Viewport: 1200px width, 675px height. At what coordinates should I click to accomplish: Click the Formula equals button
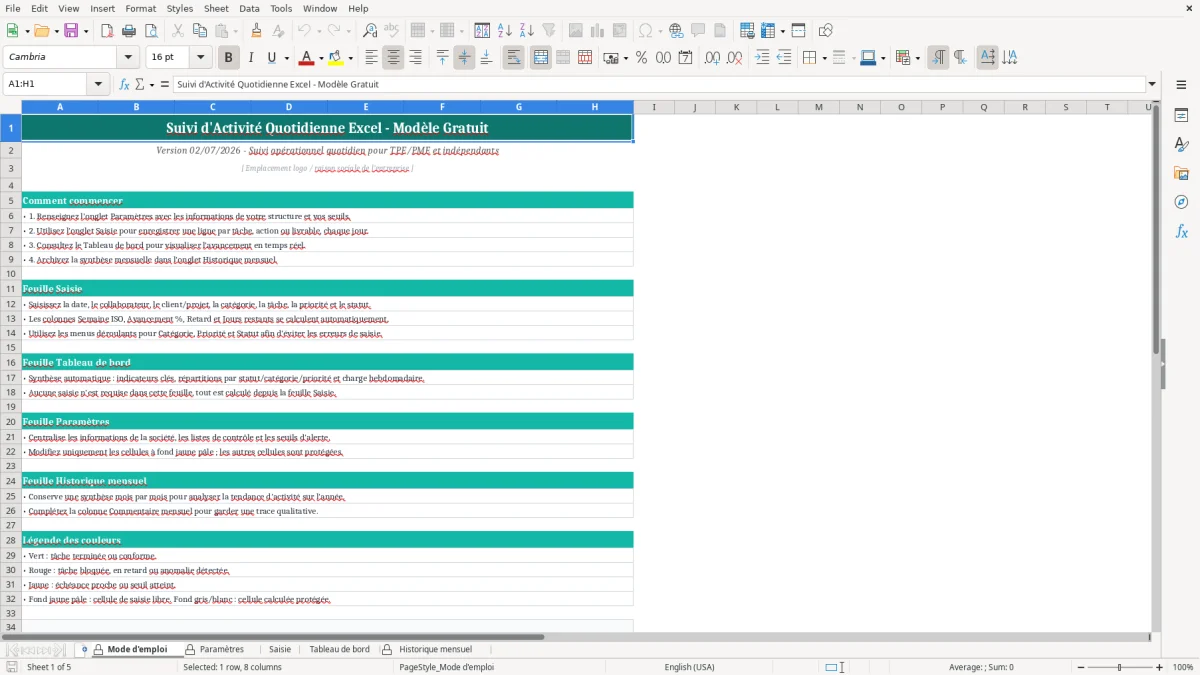pos(164,84)
